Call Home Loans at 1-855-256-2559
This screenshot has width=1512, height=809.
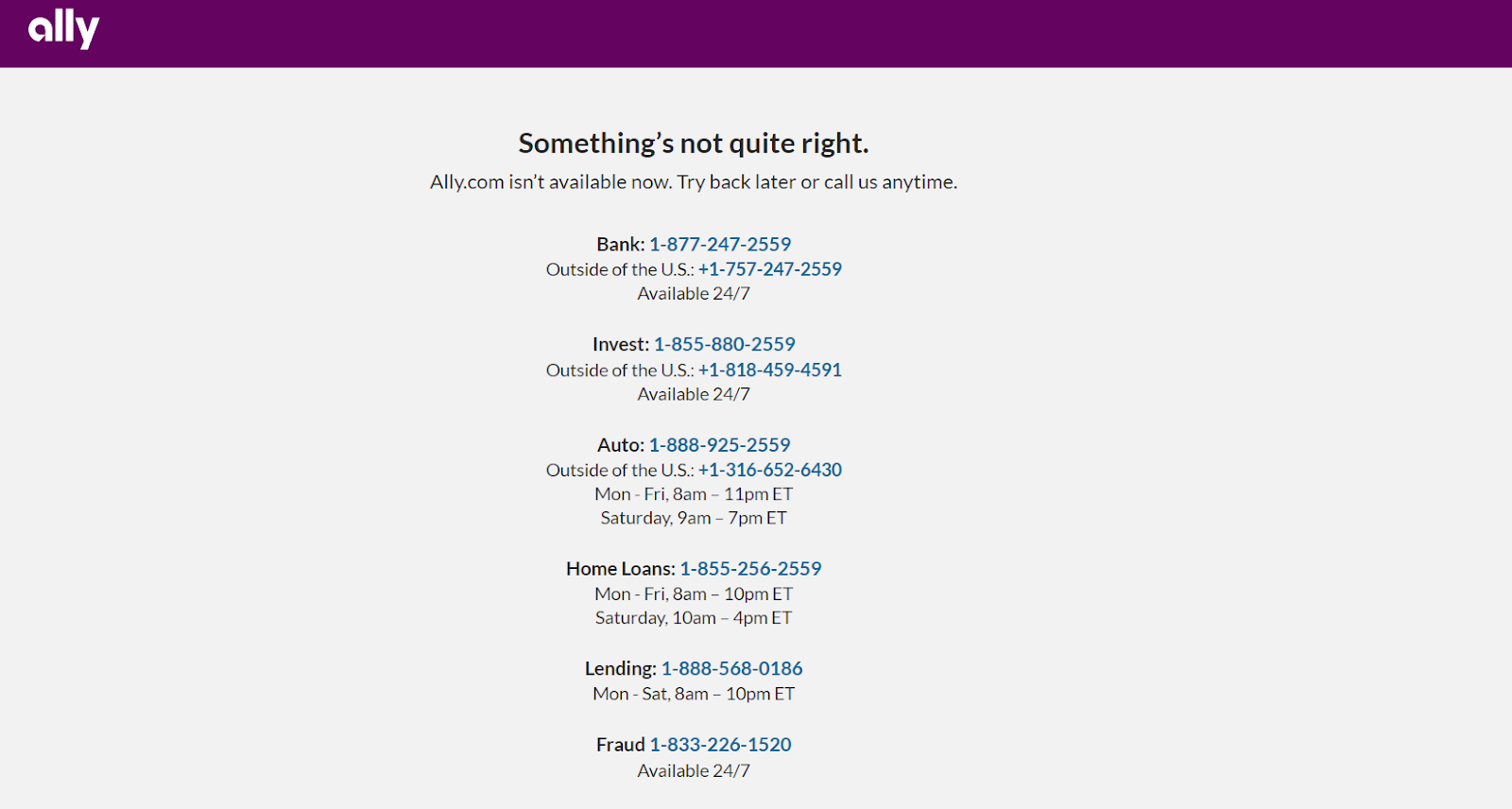(750, 569)
